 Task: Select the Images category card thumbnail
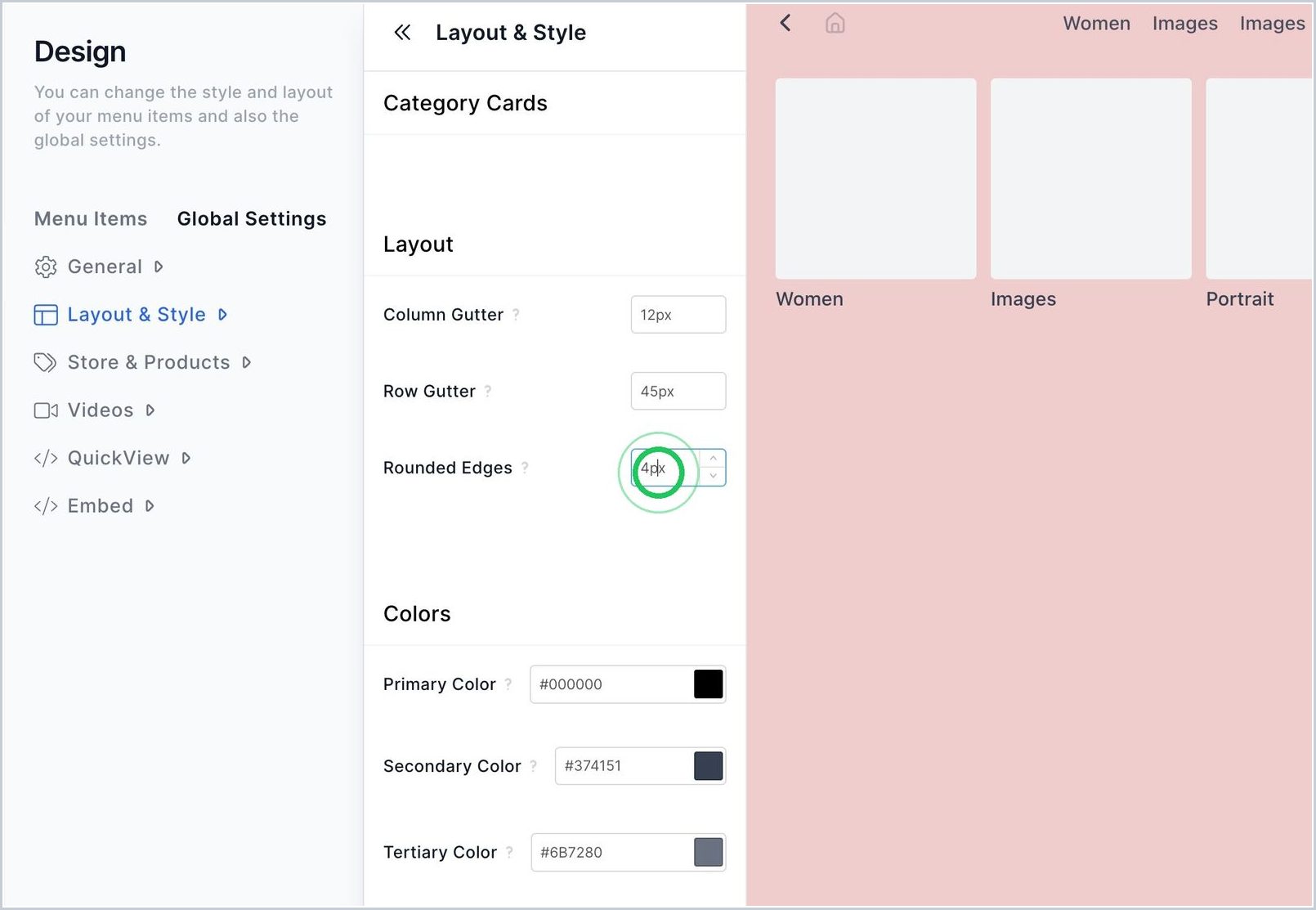(x=1090, y=178)
